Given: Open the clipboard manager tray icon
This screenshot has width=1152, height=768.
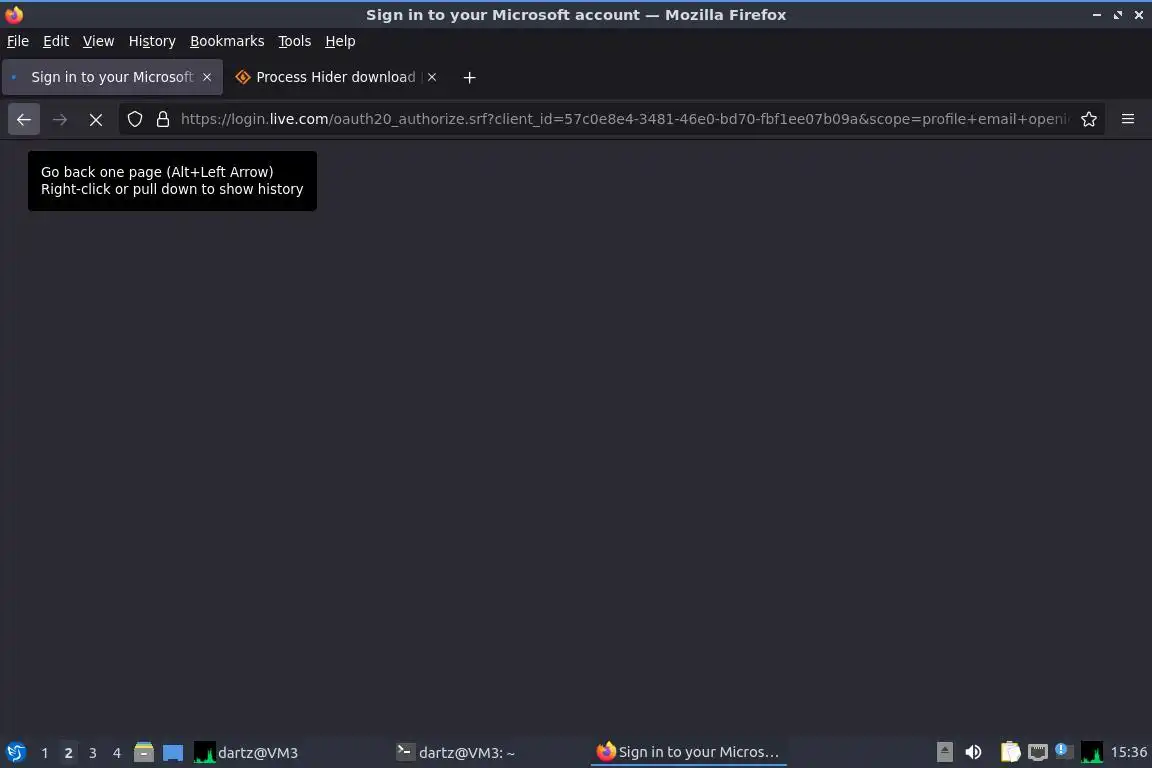Looking at the screenshot, I should [x=1011, y=752].
